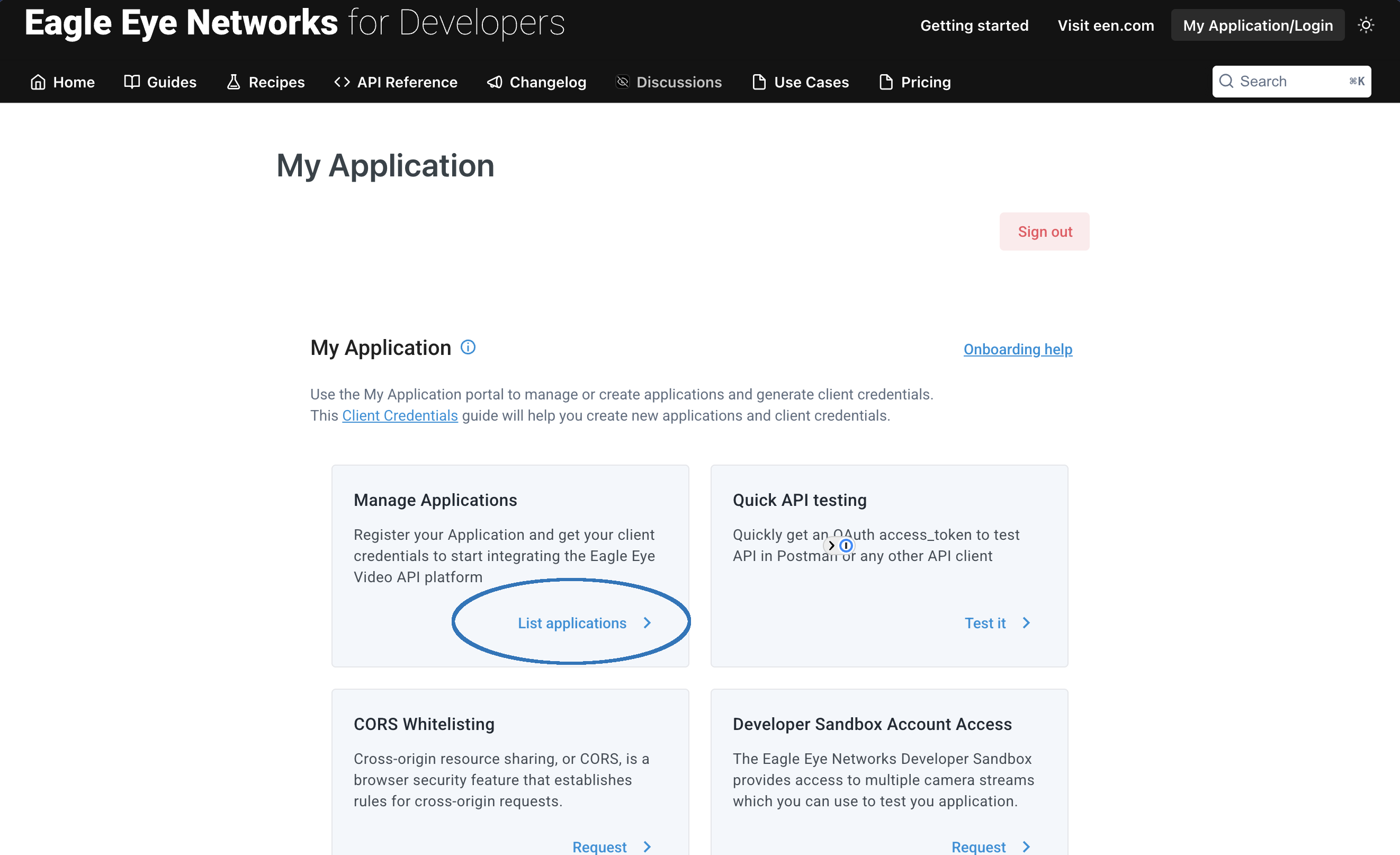Click the Discussions hidden-eye icon
This screenshot has width=1400, height=855.
click(622, 82)
